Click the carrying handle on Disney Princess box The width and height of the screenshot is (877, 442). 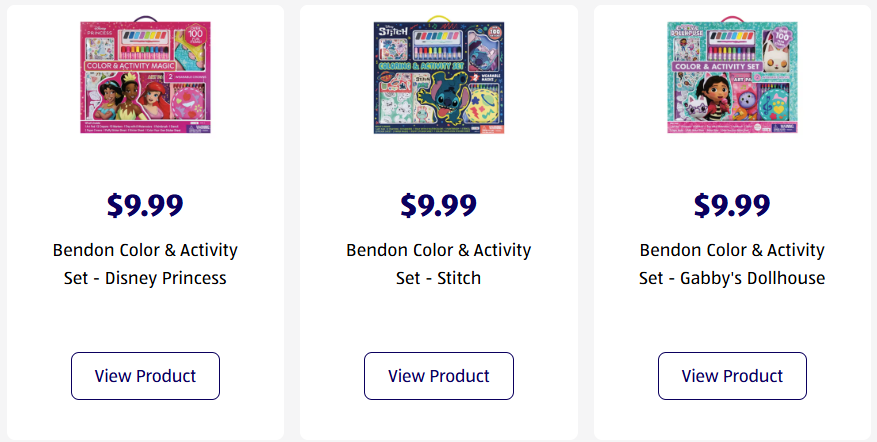(145, 19)
